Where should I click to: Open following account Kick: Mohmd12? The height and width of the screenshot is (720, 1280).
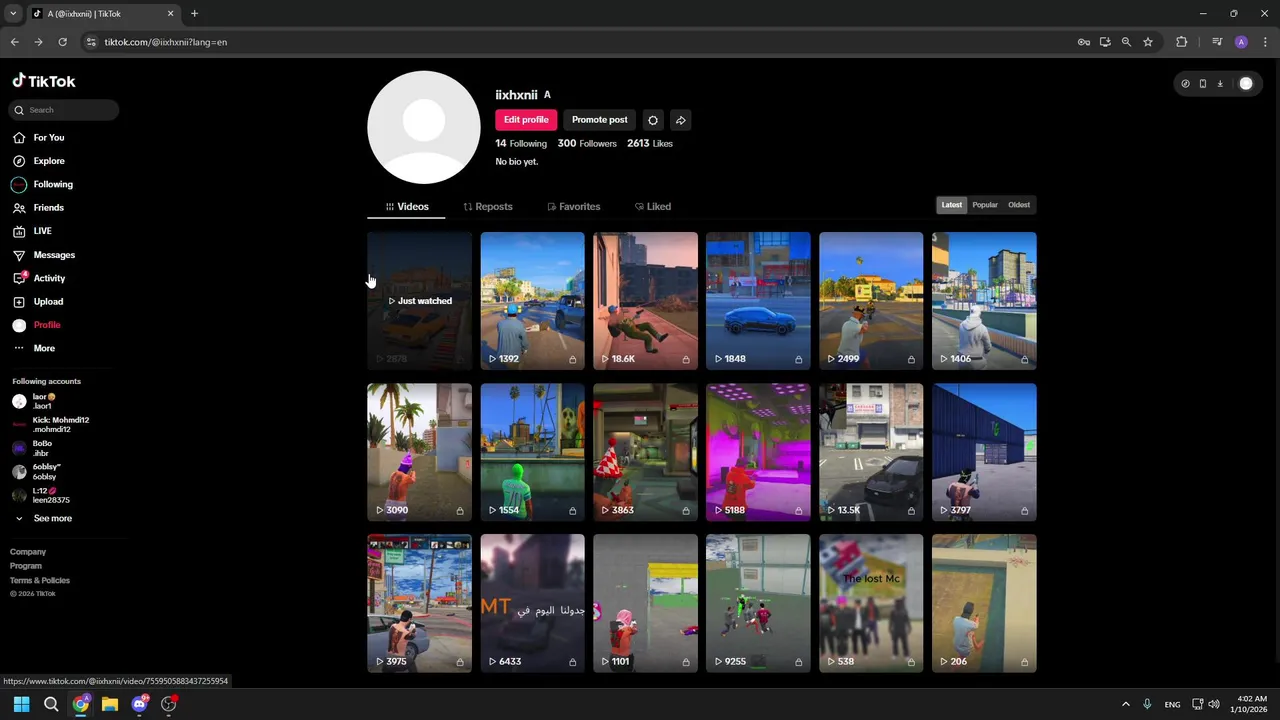click(x=50, y=425)
